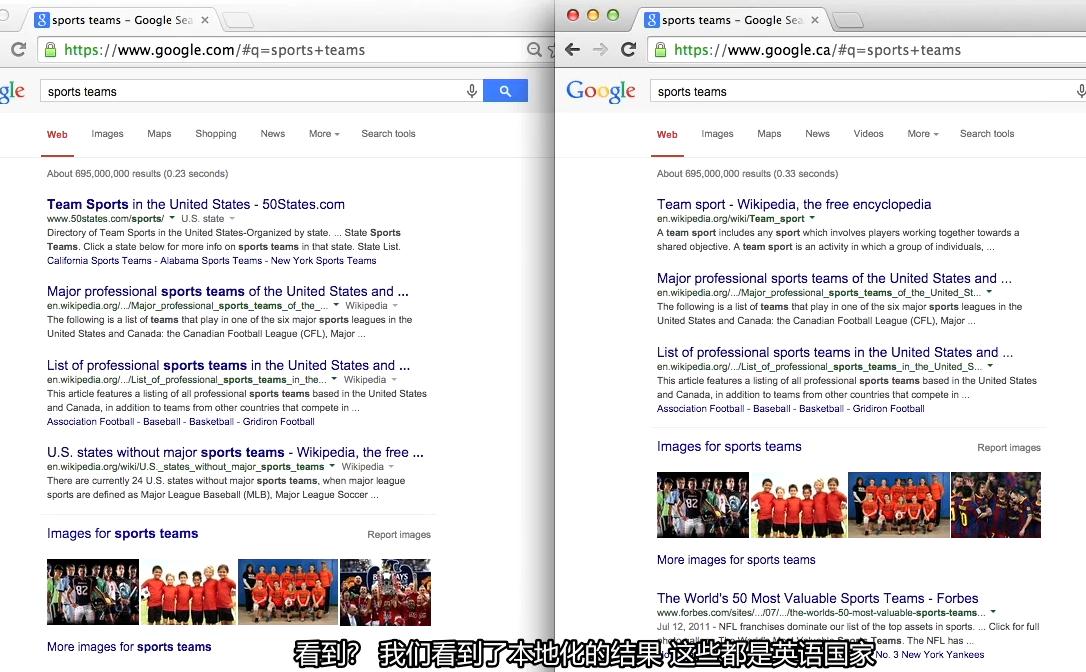Image resolution: width=1086 pixels, height=672 pixels.
Task: Open California Sports Teams sitelink
Action: click(99, 260)
